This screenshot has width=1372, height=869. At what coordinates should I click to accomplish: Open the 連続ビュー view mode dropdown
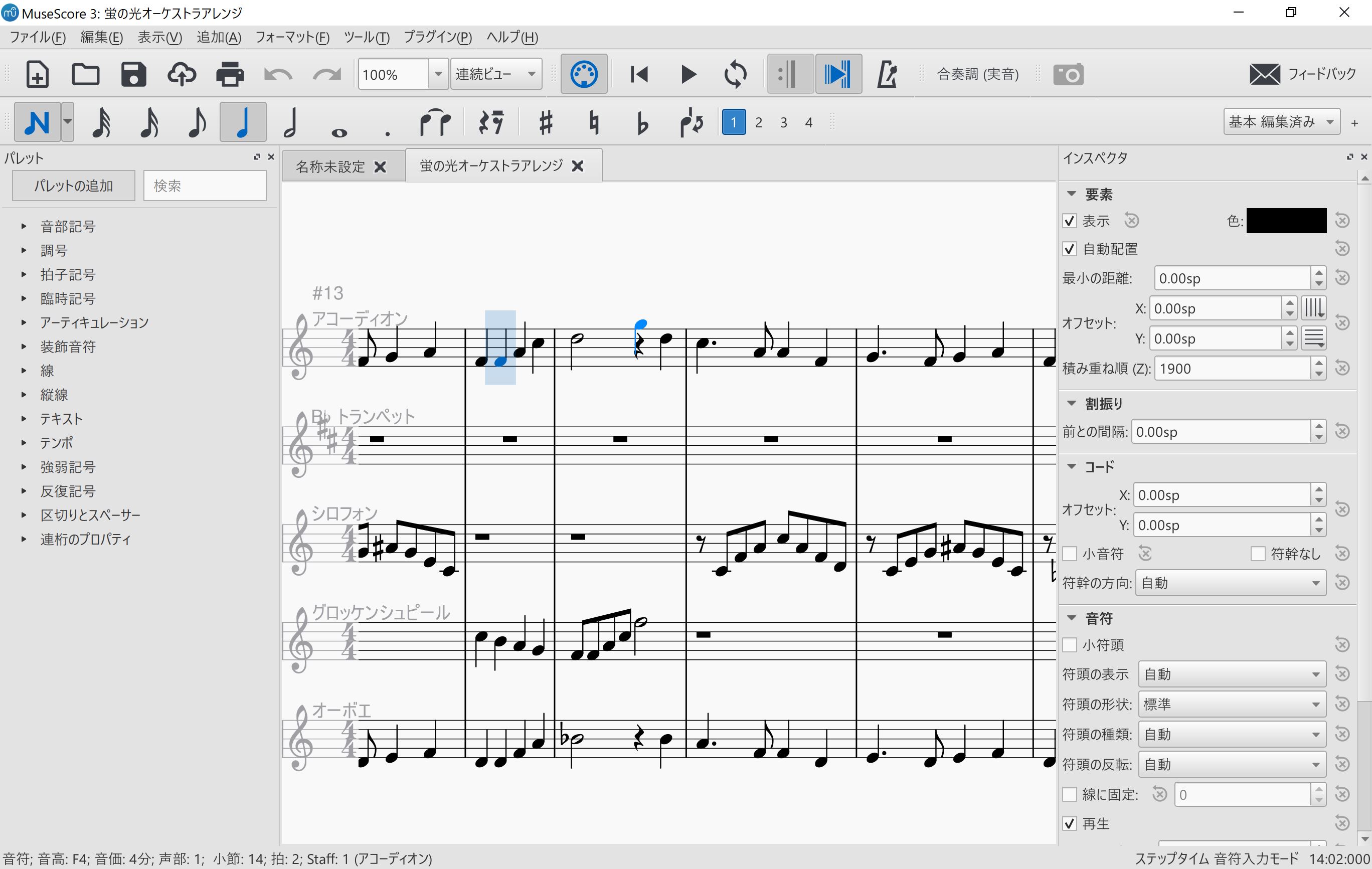496,74
